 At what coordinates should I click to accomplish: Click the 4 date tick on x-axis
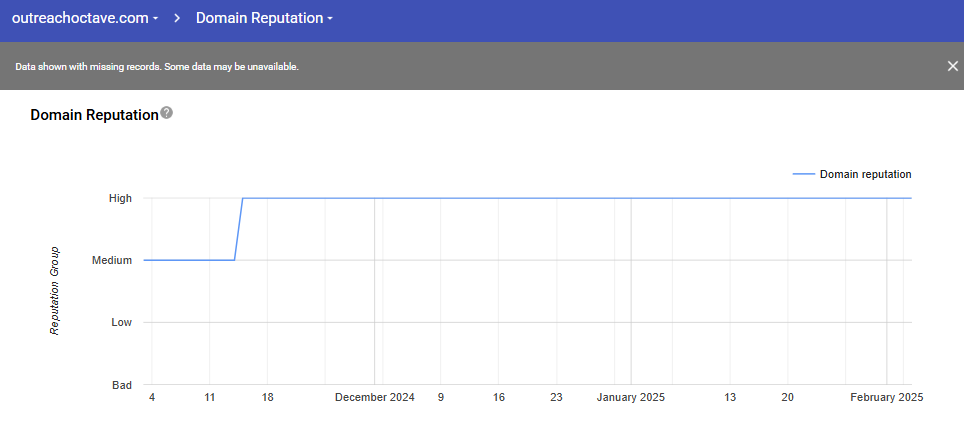[152, 397]
